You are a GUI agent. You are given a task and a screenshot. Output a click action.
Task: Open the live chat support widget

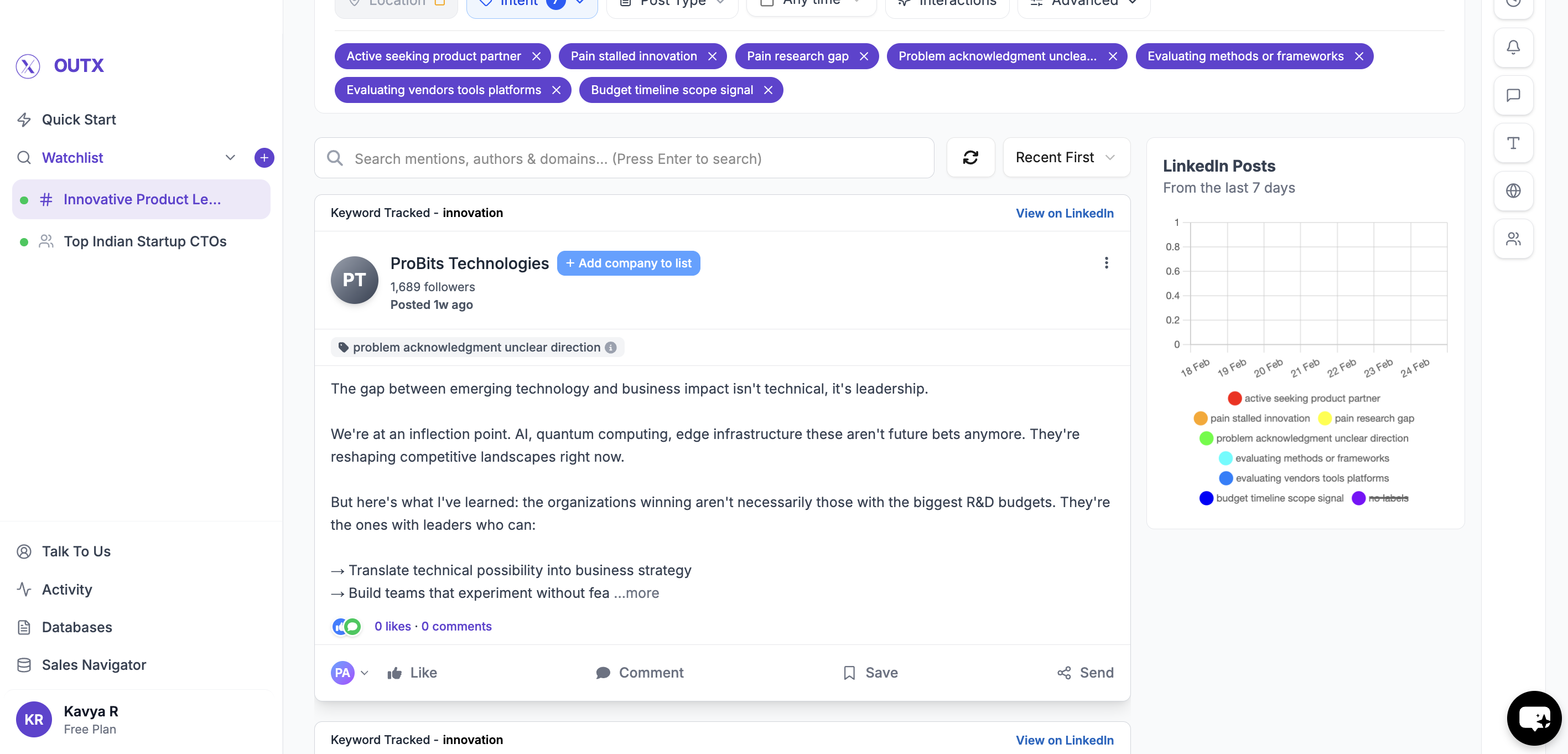(x=1534, y=719)
